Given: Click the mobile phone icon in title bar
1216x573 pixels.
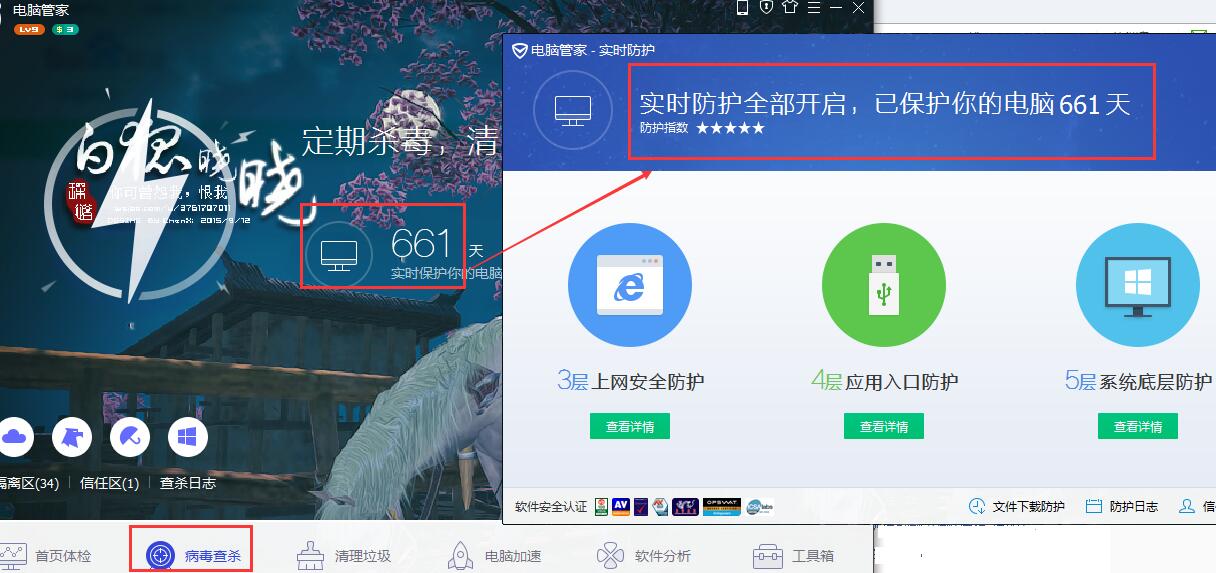Looking at the screenshot, I should (742, 7).
